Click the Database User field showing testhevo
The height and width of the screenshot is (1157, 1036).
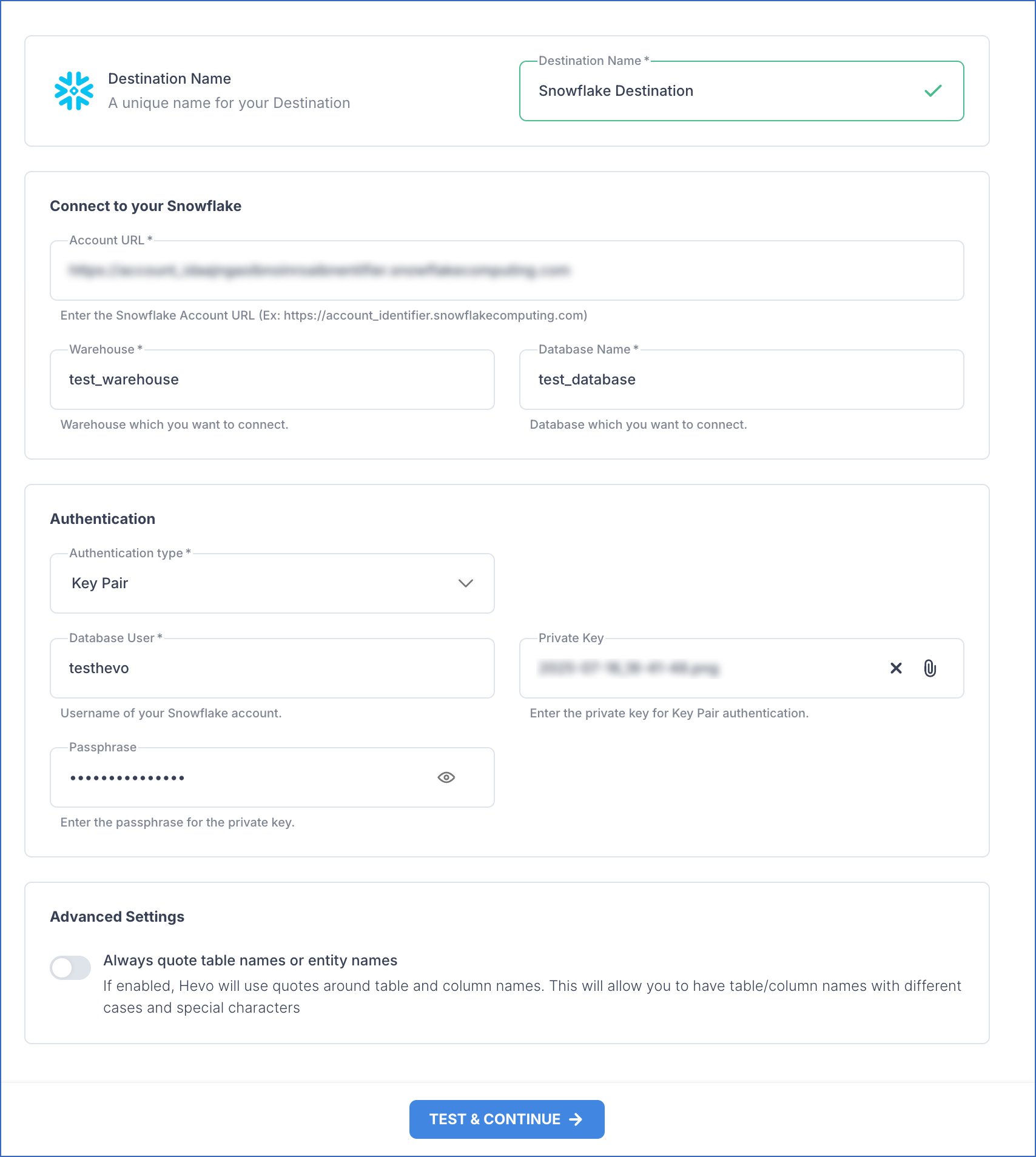point(272,668)
